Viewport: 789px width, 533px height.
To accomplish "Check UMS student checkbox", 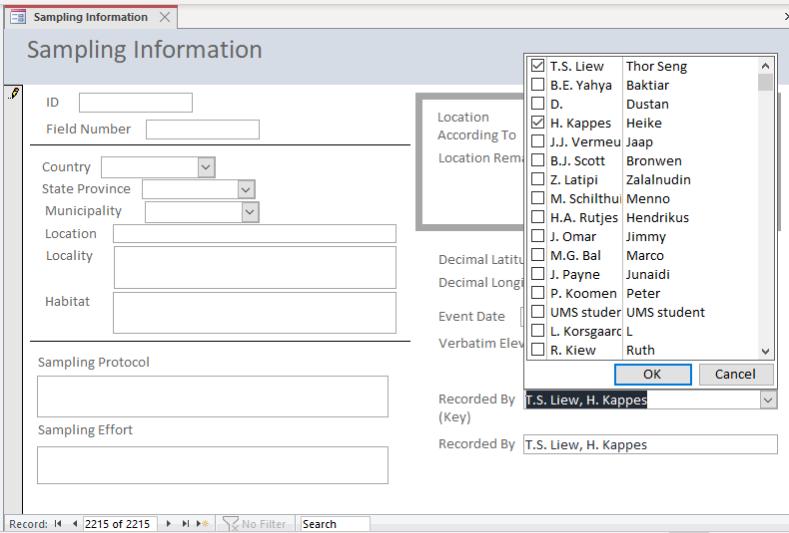I will 537,312.
